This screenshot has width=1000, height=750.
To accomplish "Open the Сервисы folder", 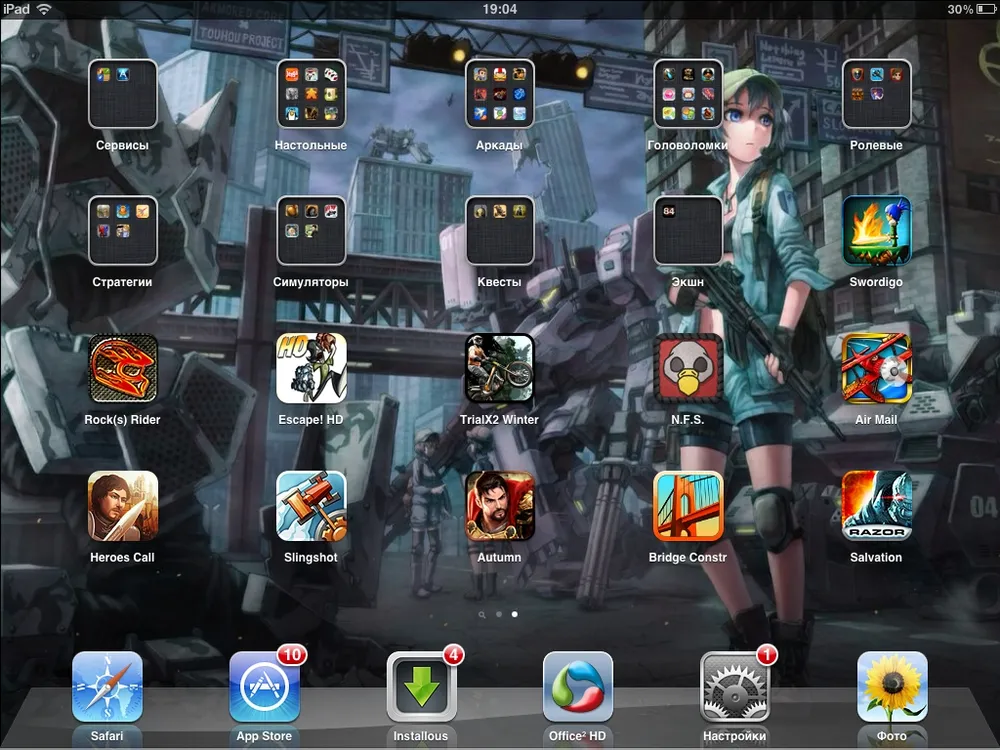I will (122, 94).
